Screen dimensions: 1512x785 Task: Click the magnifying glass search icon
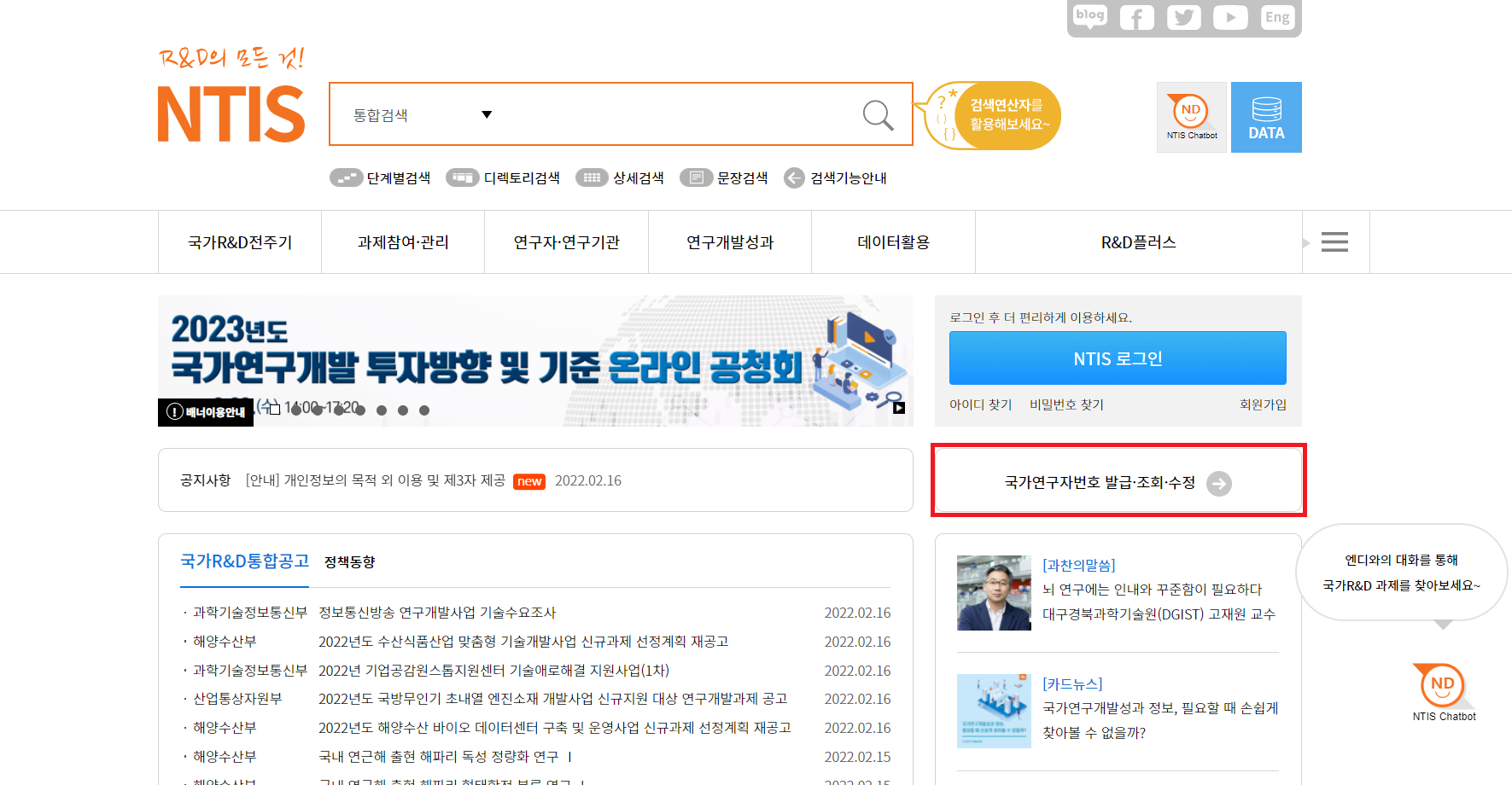[x=878, y=114]
